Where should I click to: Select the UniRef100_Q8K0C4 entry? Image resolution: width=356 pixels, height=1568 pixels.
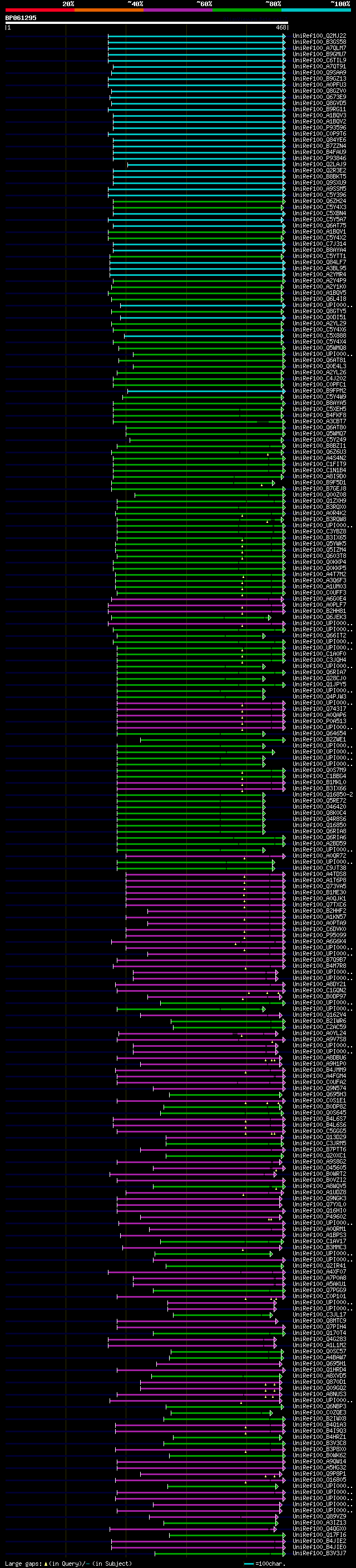pos(319,813)
